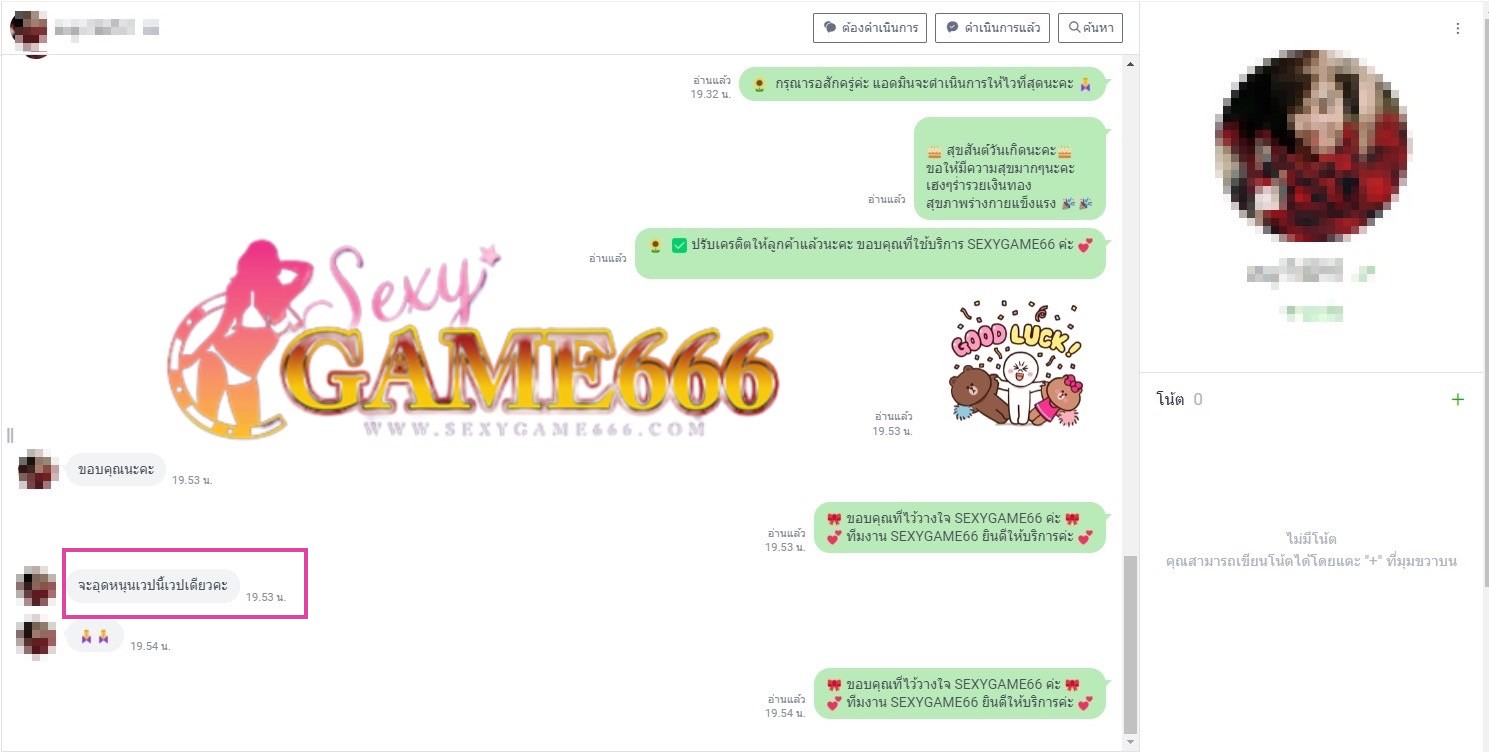This screenshot has height=752, width=1489.
Task: Click the left panel resize handle
Action: (9, 435)
